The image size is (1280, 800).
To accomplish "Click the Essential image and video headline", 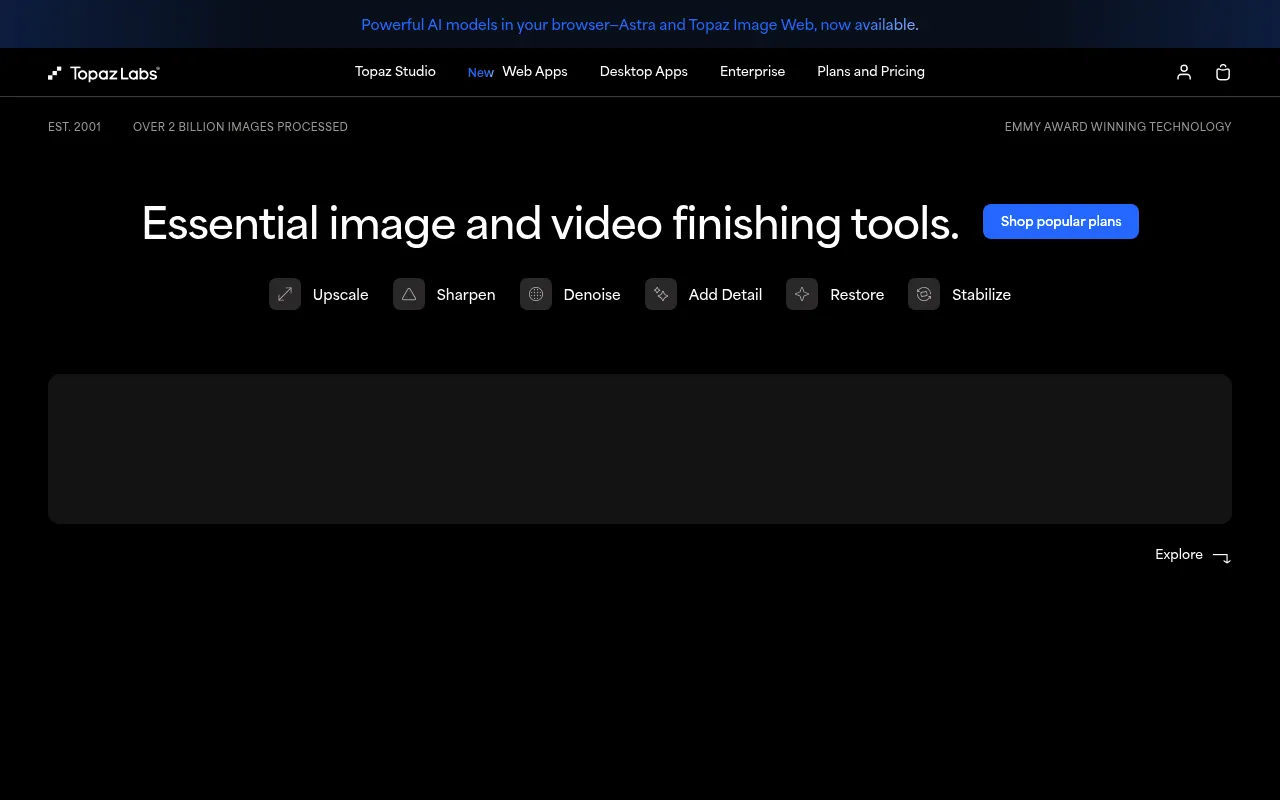I will (550, 223).
